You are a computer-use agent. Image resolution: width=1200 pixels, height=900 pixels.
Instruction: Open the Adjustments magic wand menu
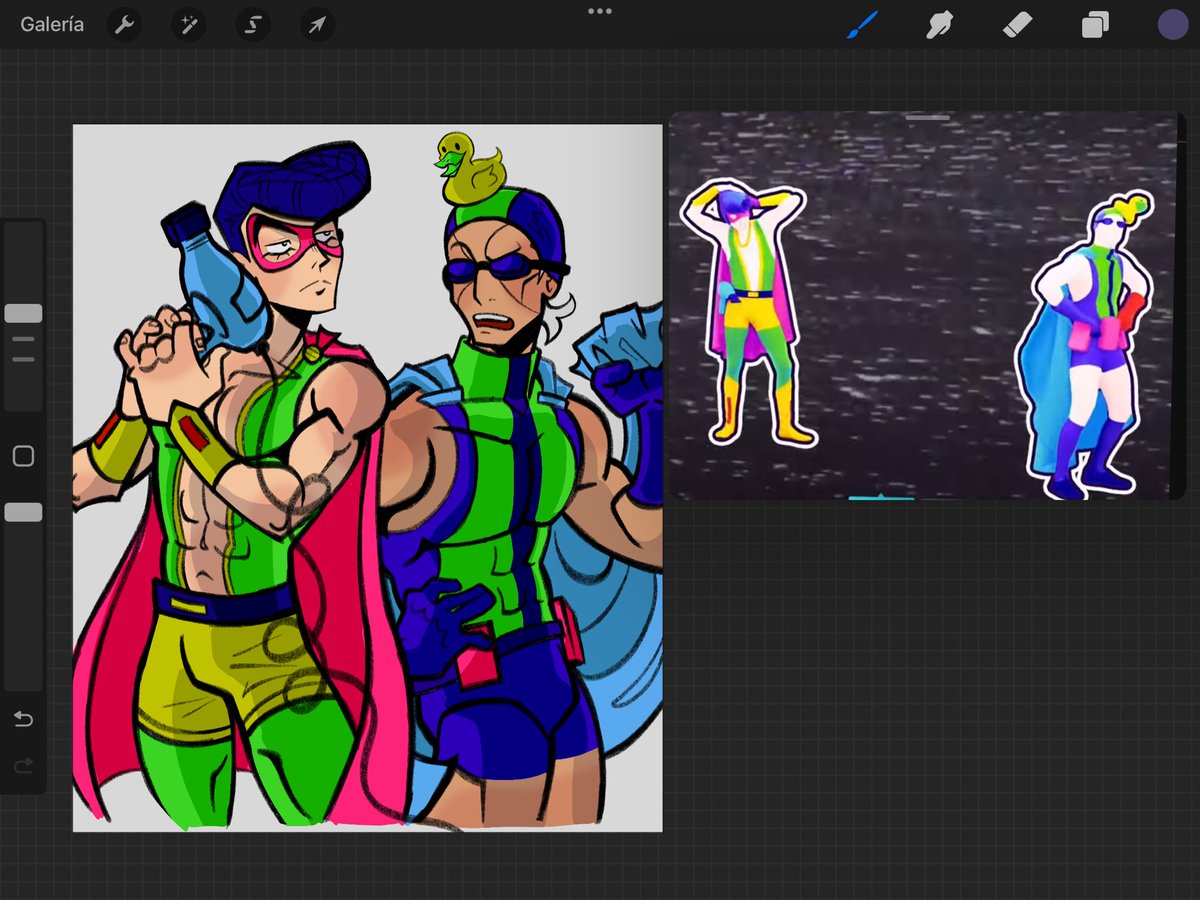tap(189, 25)
